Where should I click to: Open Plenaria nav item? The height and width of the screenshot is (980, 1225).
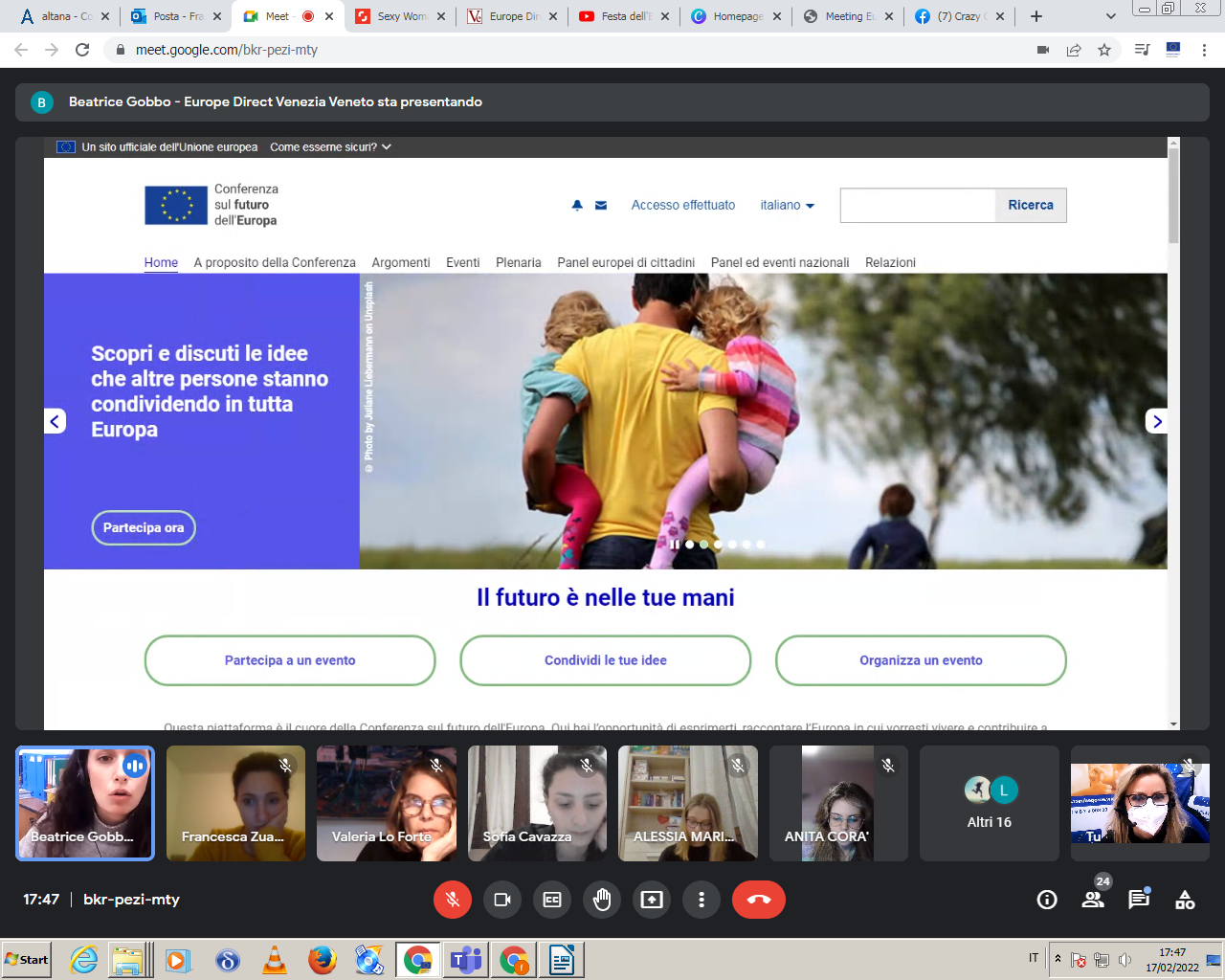click(x=519, y=262)
